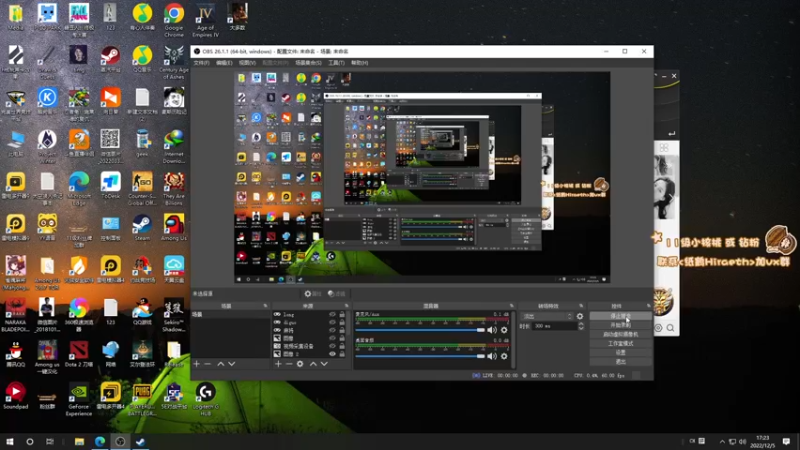Screen dimensions: 800x450
Task: Open source properties via gear in Sources toolbar
Action: click(x=300, y=364)
